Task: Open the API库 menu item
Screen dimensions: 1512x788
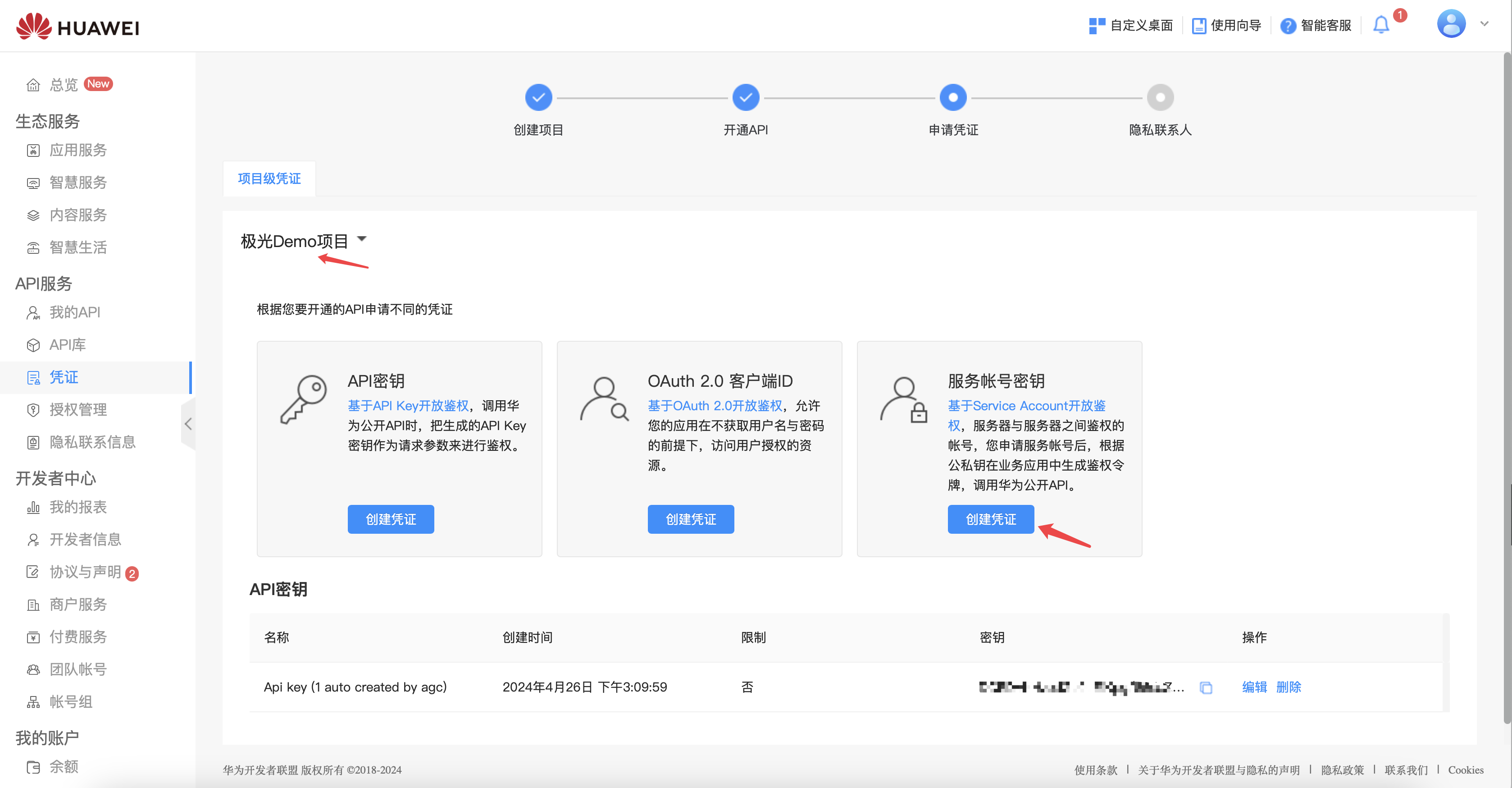Action: pos(68,345)
